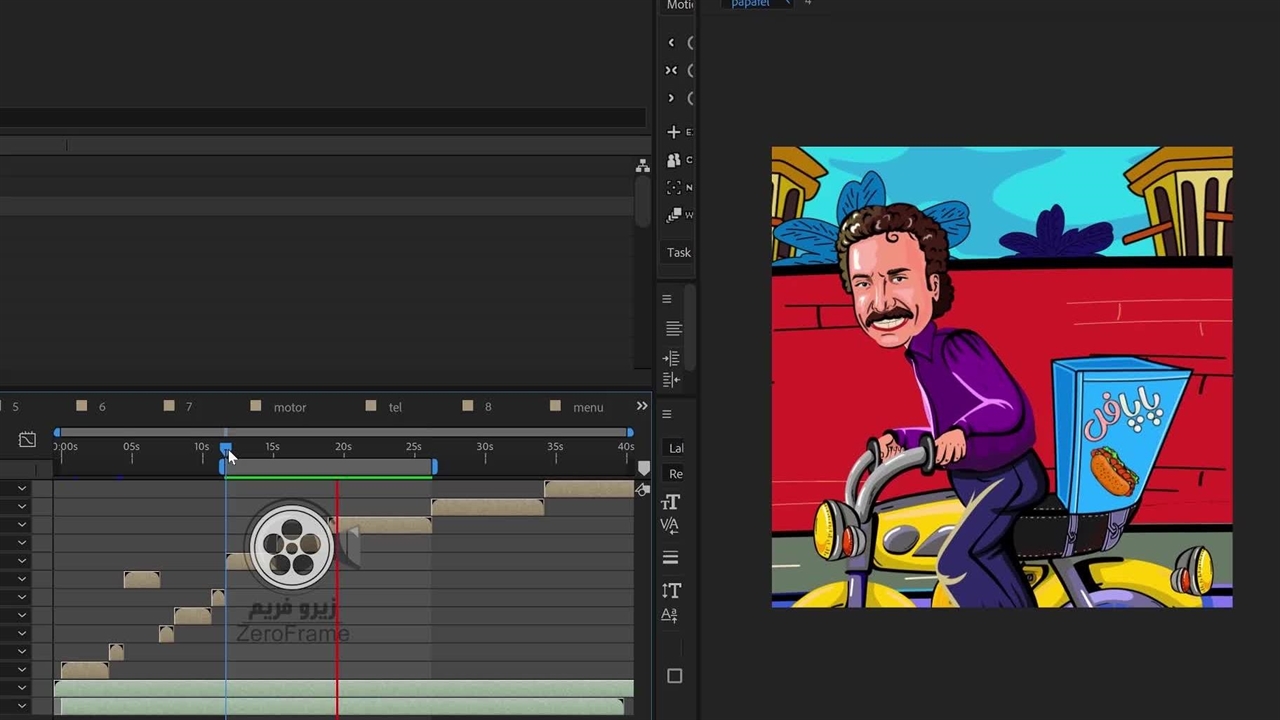The image size is (1280, 720).
Task: Click the focus brackets icon in Motion panel
Action: click(x=673, y=188)
